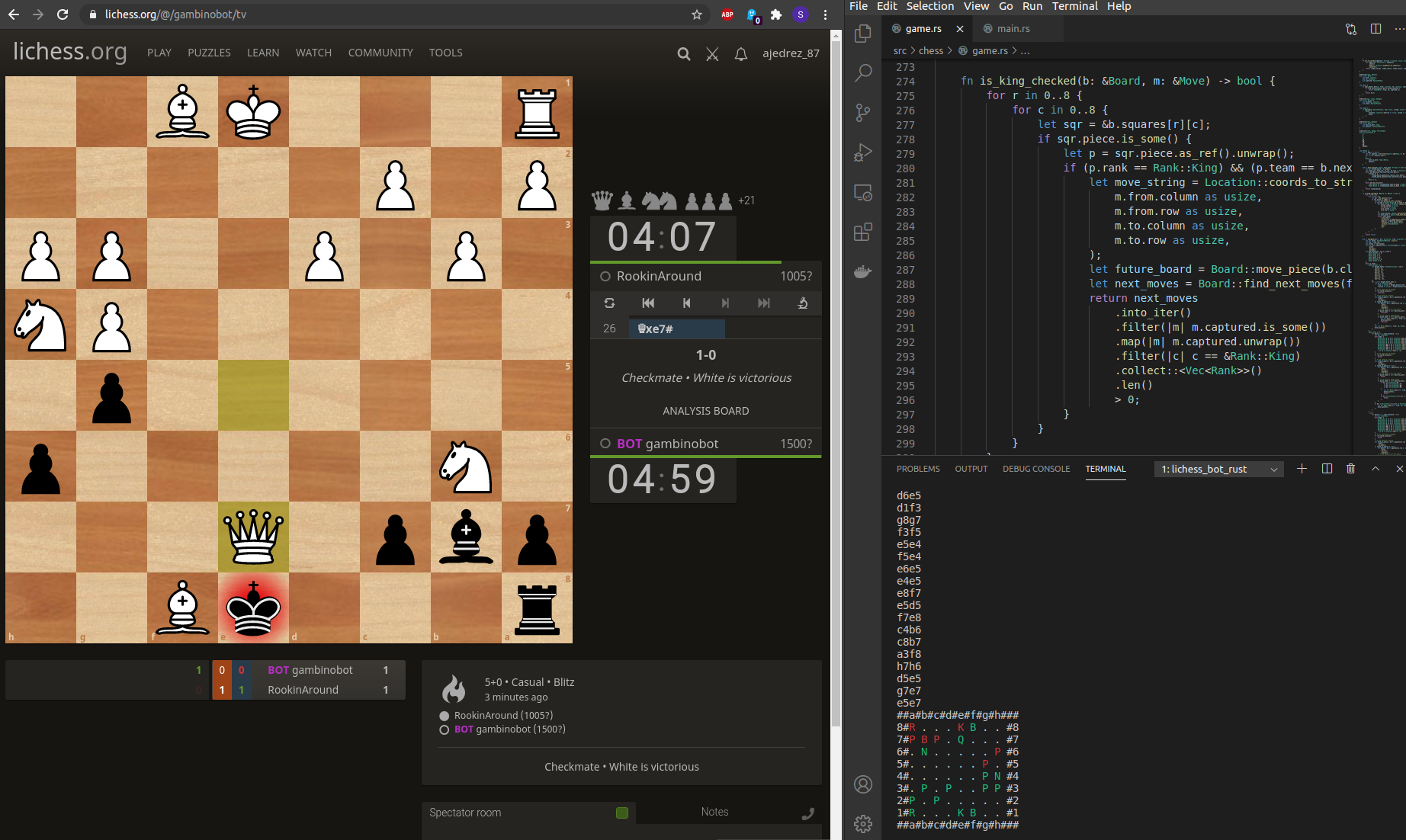The width and height of the screenshot is (1406, 840).
Task: Open VS Code Explorer view
Action: (862, 34)
